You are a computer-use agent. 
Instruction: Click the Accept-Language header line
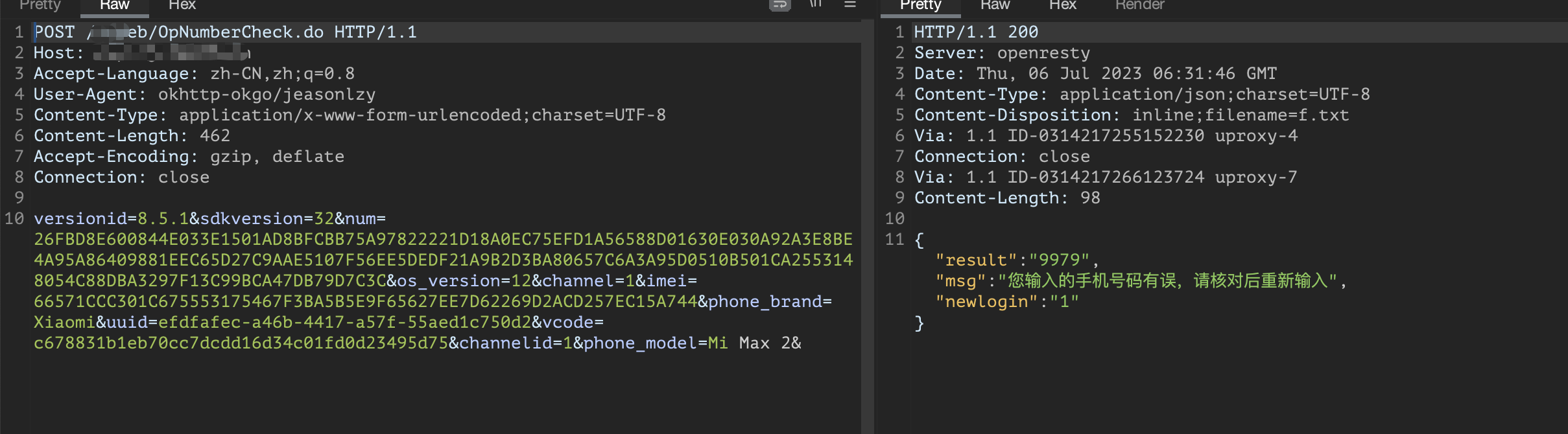pyautogui.click(x=194, y=74)
